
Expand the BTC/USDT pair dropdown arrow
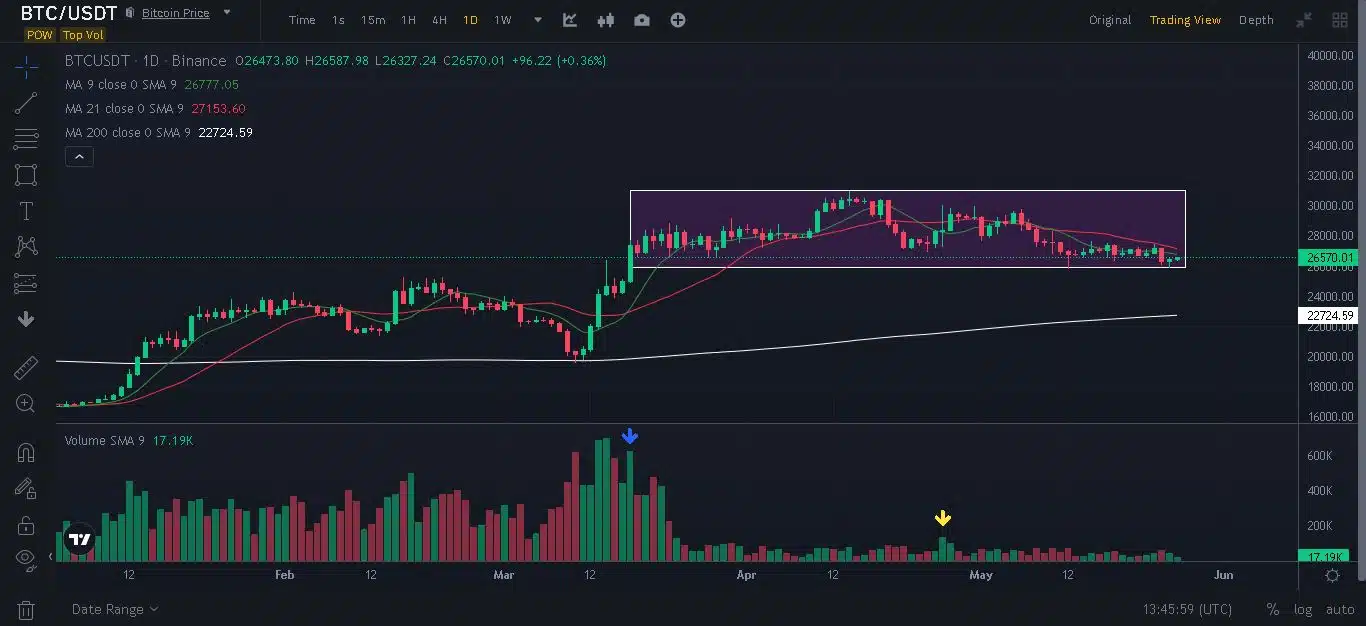[226, 13]
